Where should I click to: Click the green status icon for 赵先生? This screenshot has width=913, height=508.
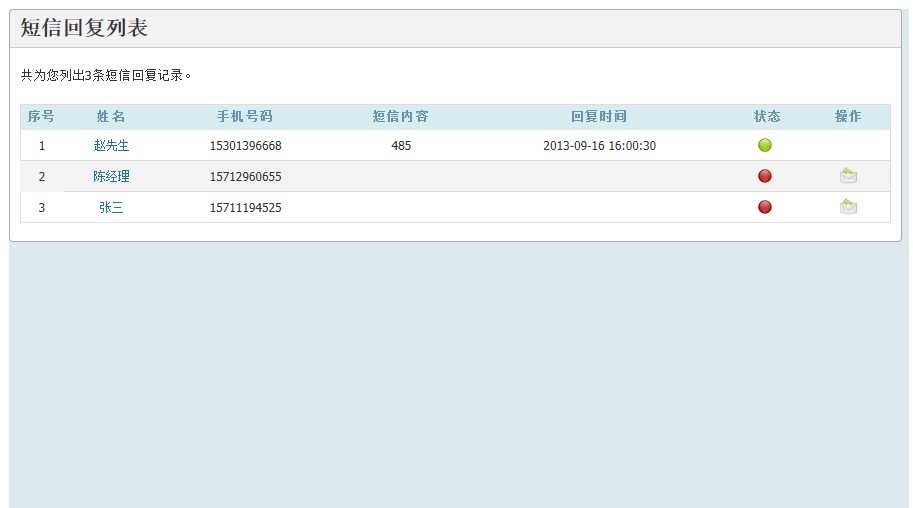[x=765, y=145]
